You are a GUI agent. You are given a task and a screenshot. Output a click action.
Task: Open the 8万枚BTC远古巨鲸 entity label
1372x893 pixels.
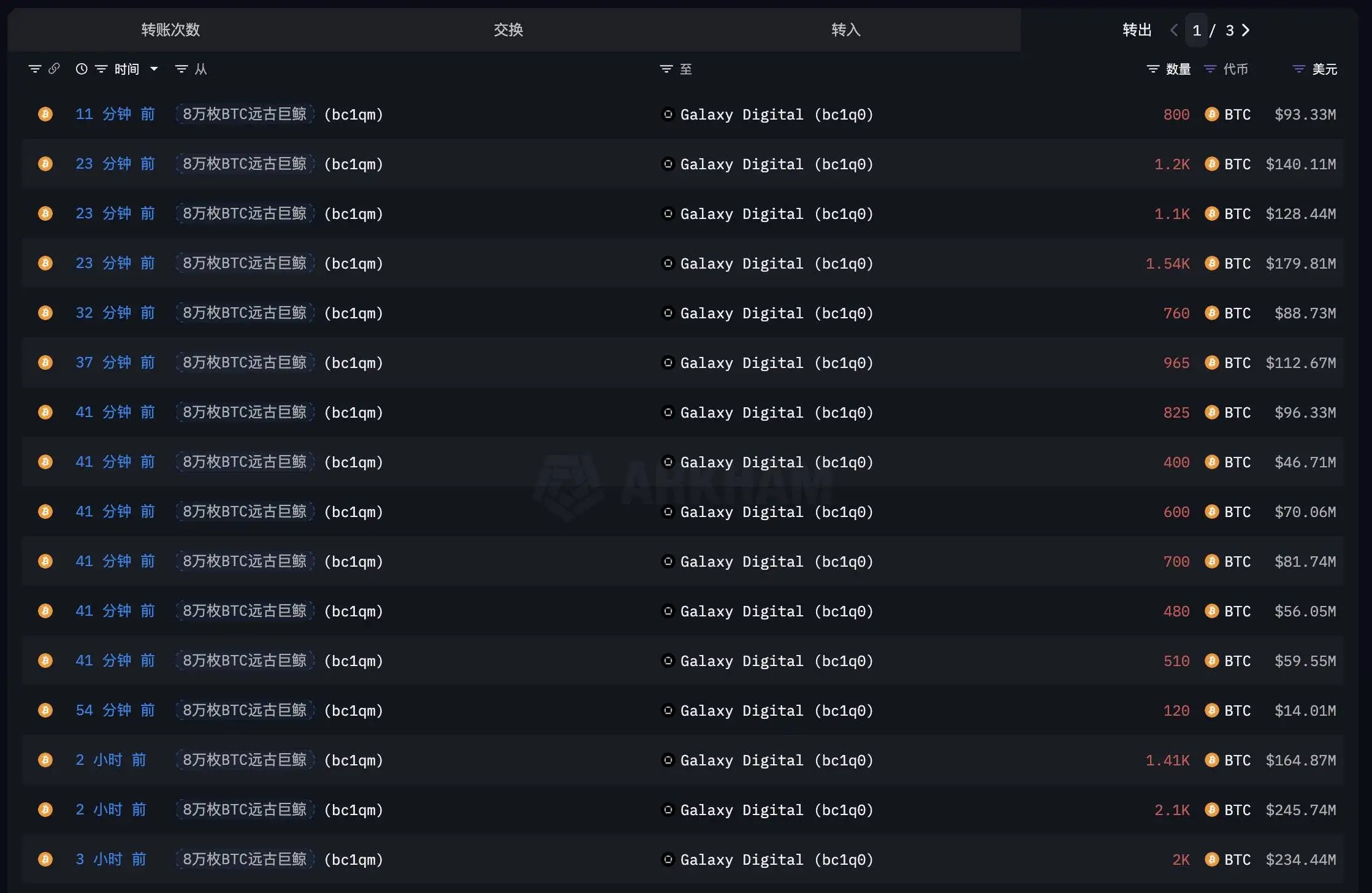pyautogui.click(x=245, y=114)
